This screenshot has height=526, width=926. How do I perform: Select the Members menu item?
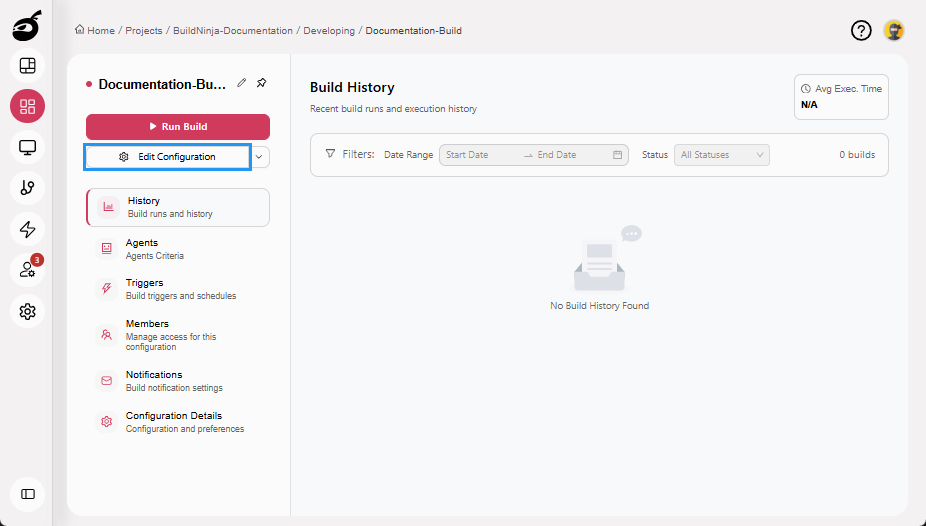coord(178,335)
